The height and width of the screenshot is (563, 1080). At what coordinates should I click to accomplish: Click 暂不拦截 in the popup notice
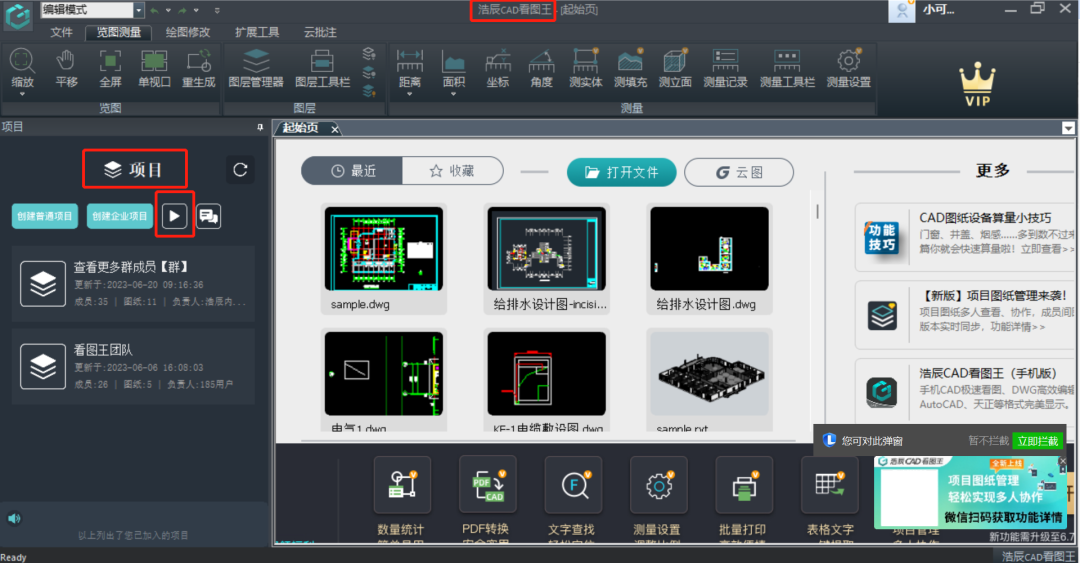point(988,441)
